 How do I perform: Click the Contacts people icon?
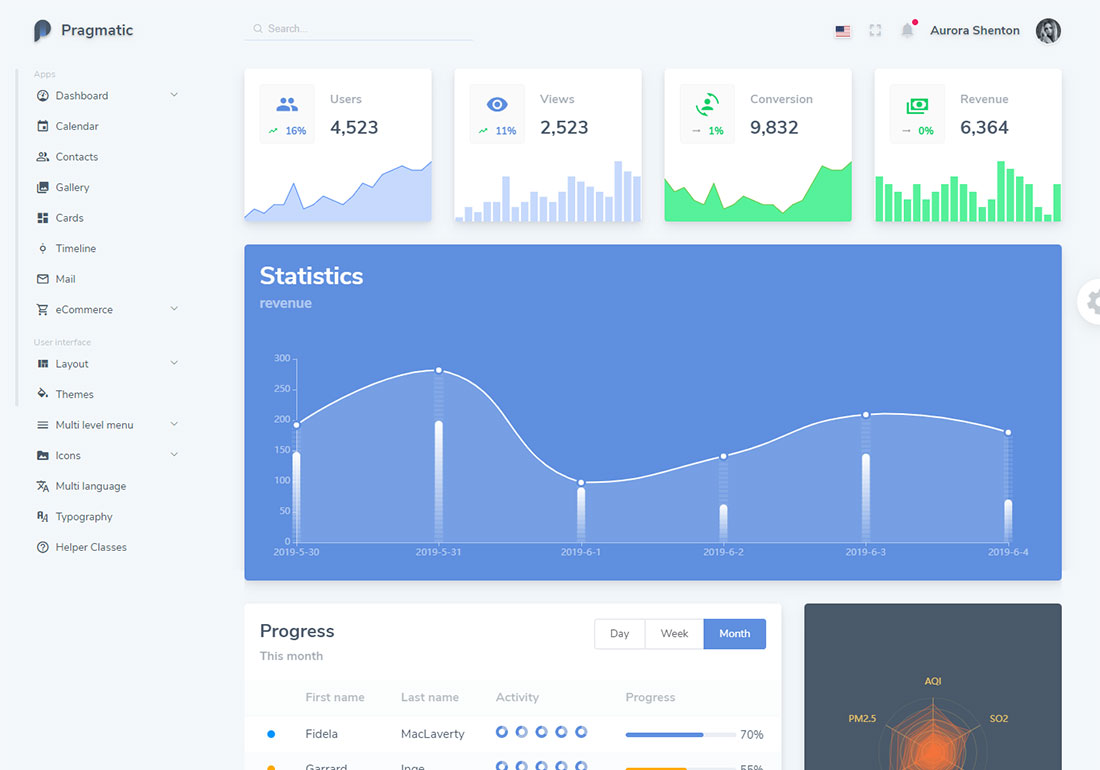[43, 157]
